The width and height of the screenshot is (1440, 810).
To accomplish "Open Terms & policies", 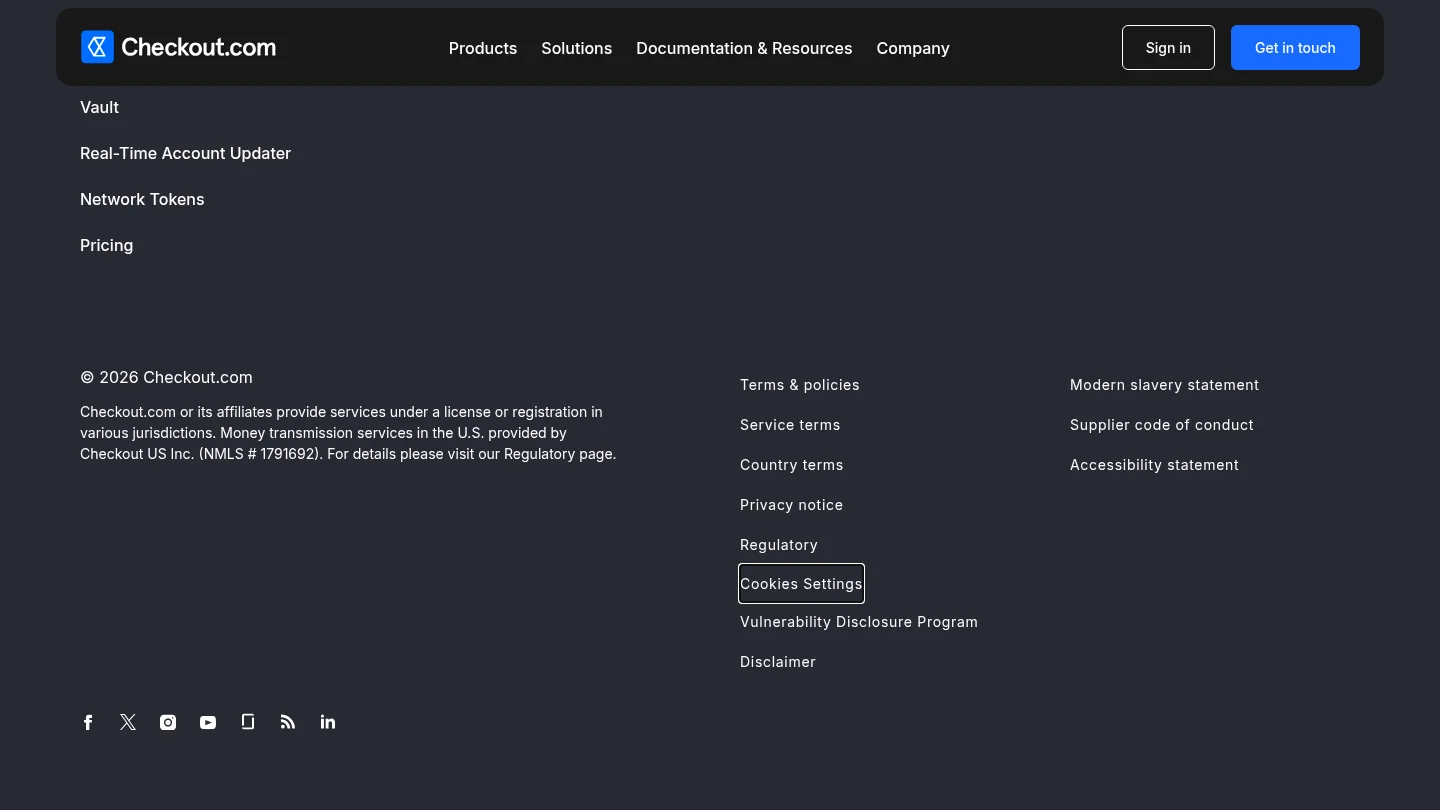I will pyautogui.click(x=800, y=385).
